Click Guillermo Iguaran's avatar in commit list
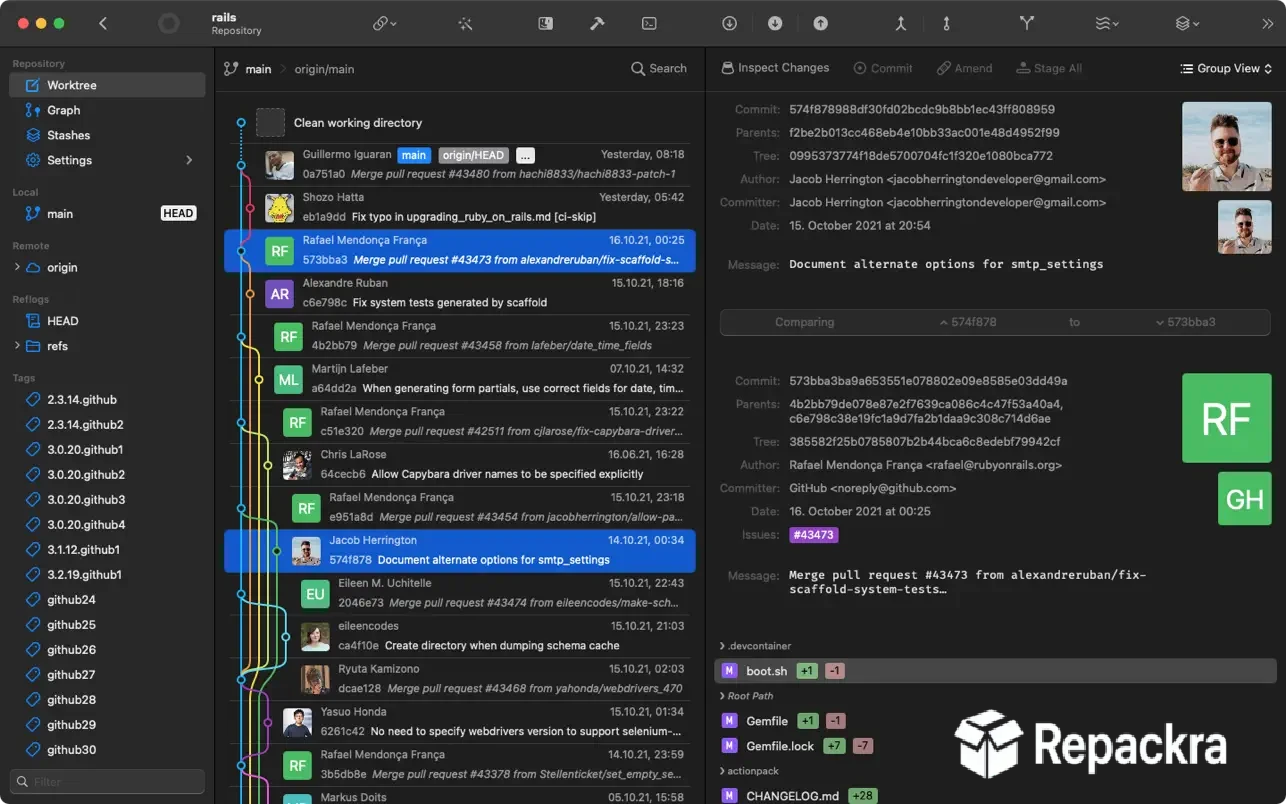 279,165
